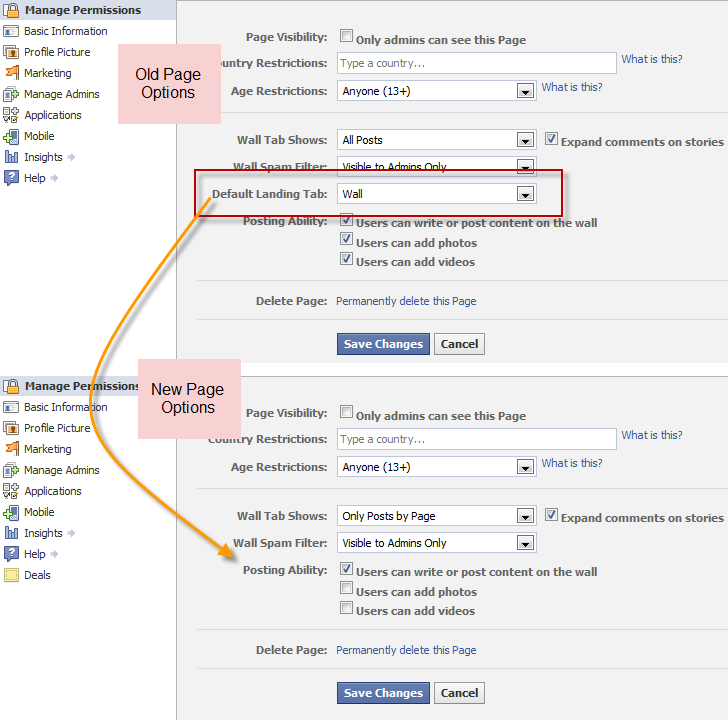Open Wall Spam Filter dropdown in old options
The image size is (728, 720).
click(x=436, y=166)
